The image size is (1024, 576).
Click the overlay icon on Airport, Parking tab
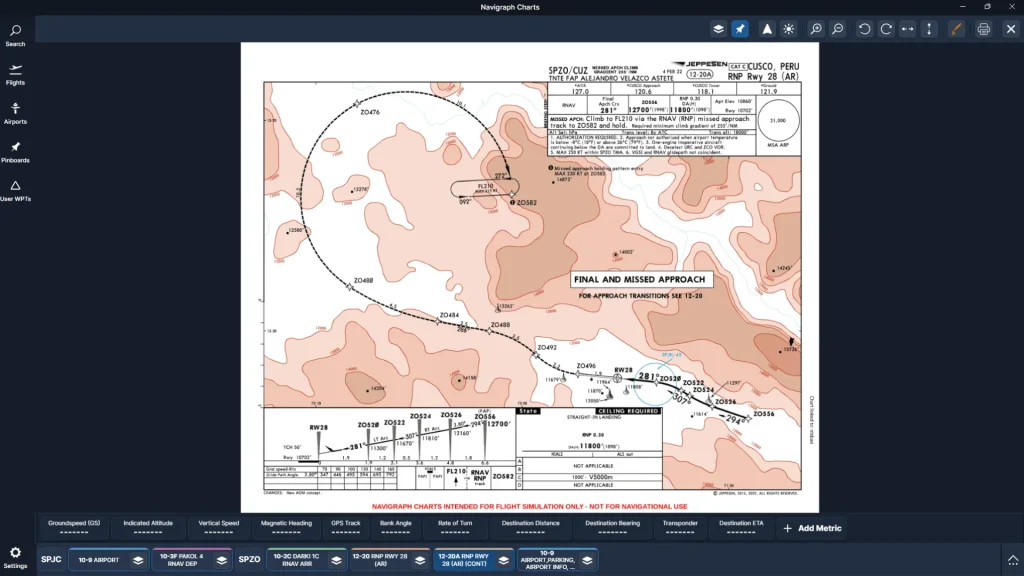coord(587,560)
